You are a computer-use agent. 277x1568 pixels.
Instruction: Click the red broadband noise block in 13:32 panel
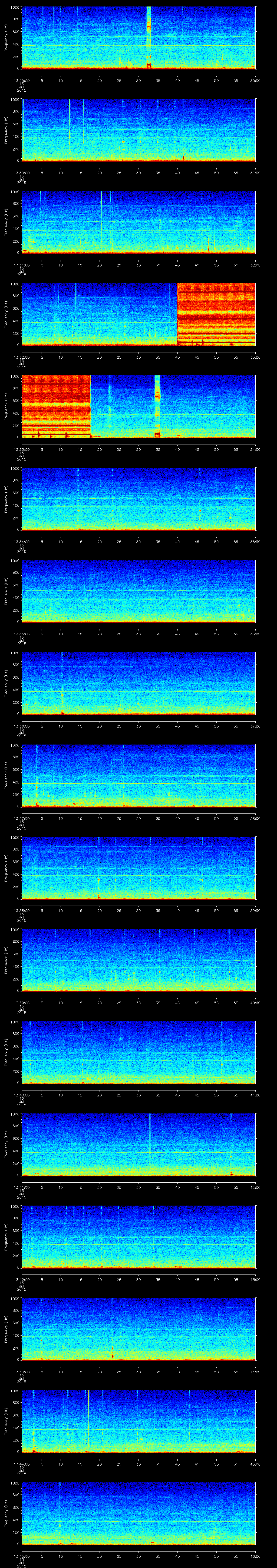216,314
